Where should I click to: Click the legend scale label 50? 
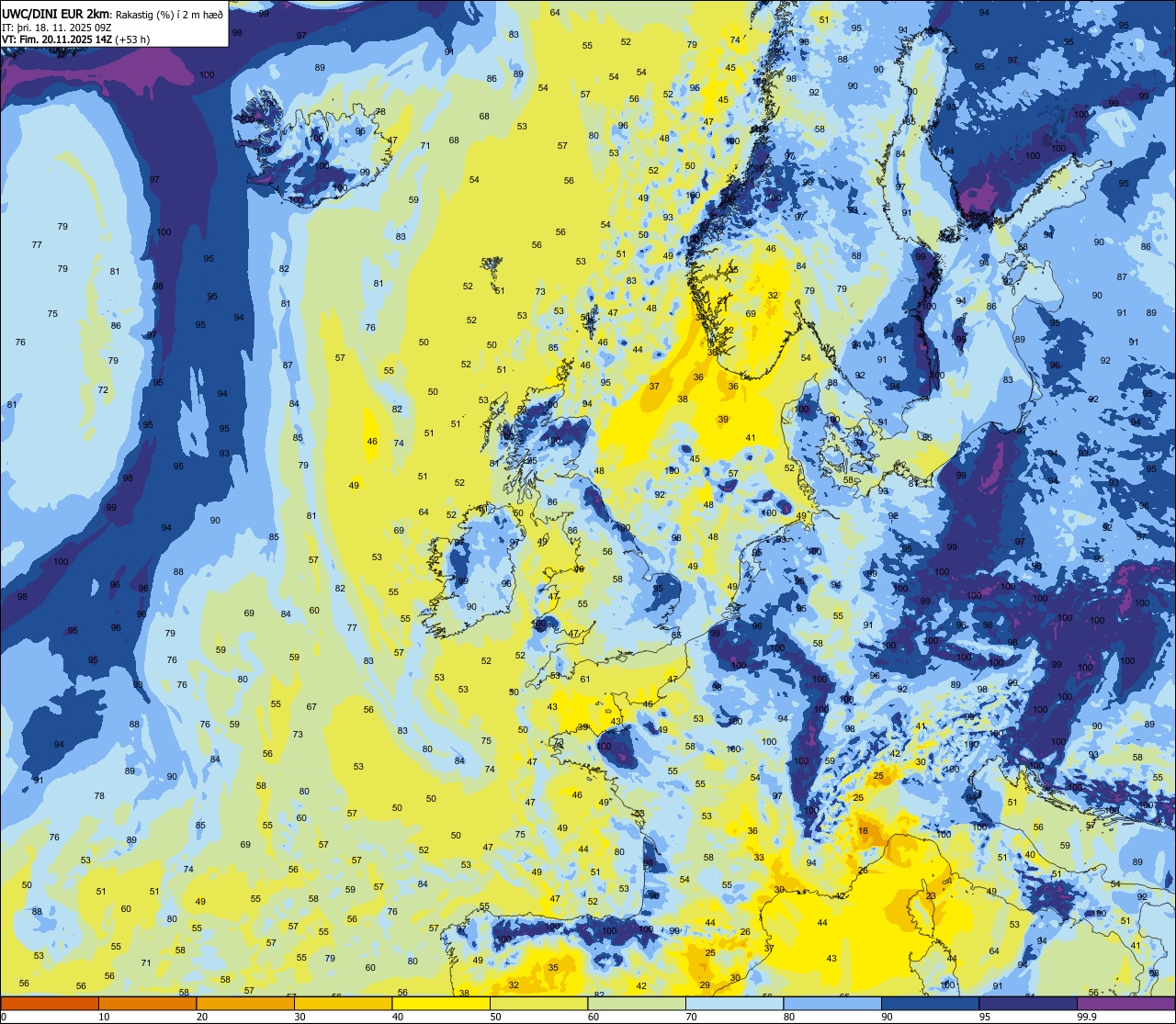495,1017
